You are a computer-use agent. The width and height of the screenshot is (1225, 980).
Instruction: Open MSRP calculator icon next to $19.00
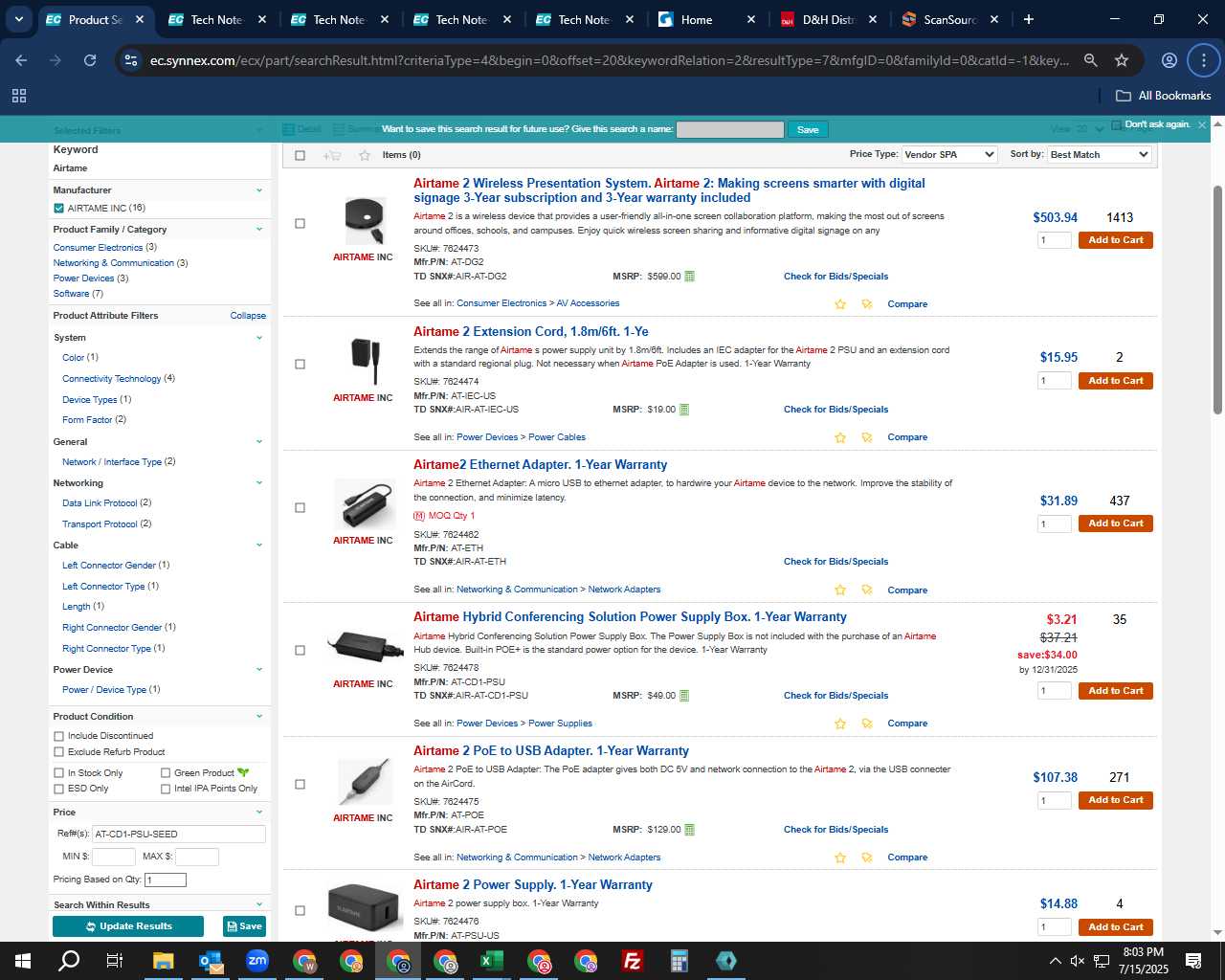pyautogui.click(x=683, y=410)
